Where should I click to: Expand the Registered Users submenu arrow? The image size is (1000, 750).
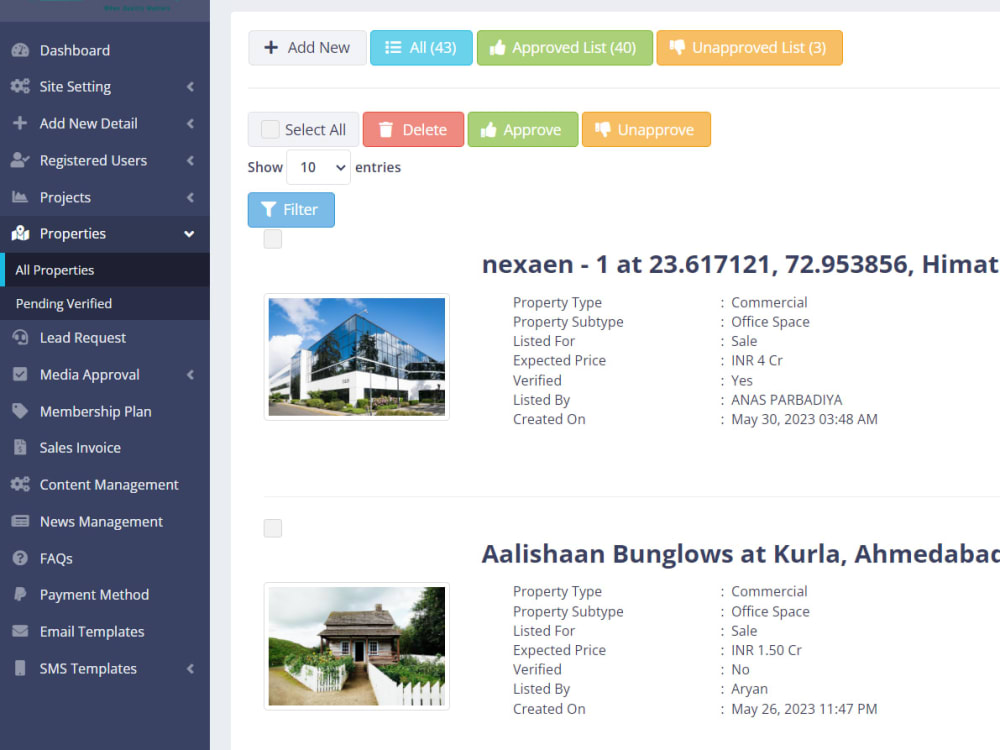[190, 160]
